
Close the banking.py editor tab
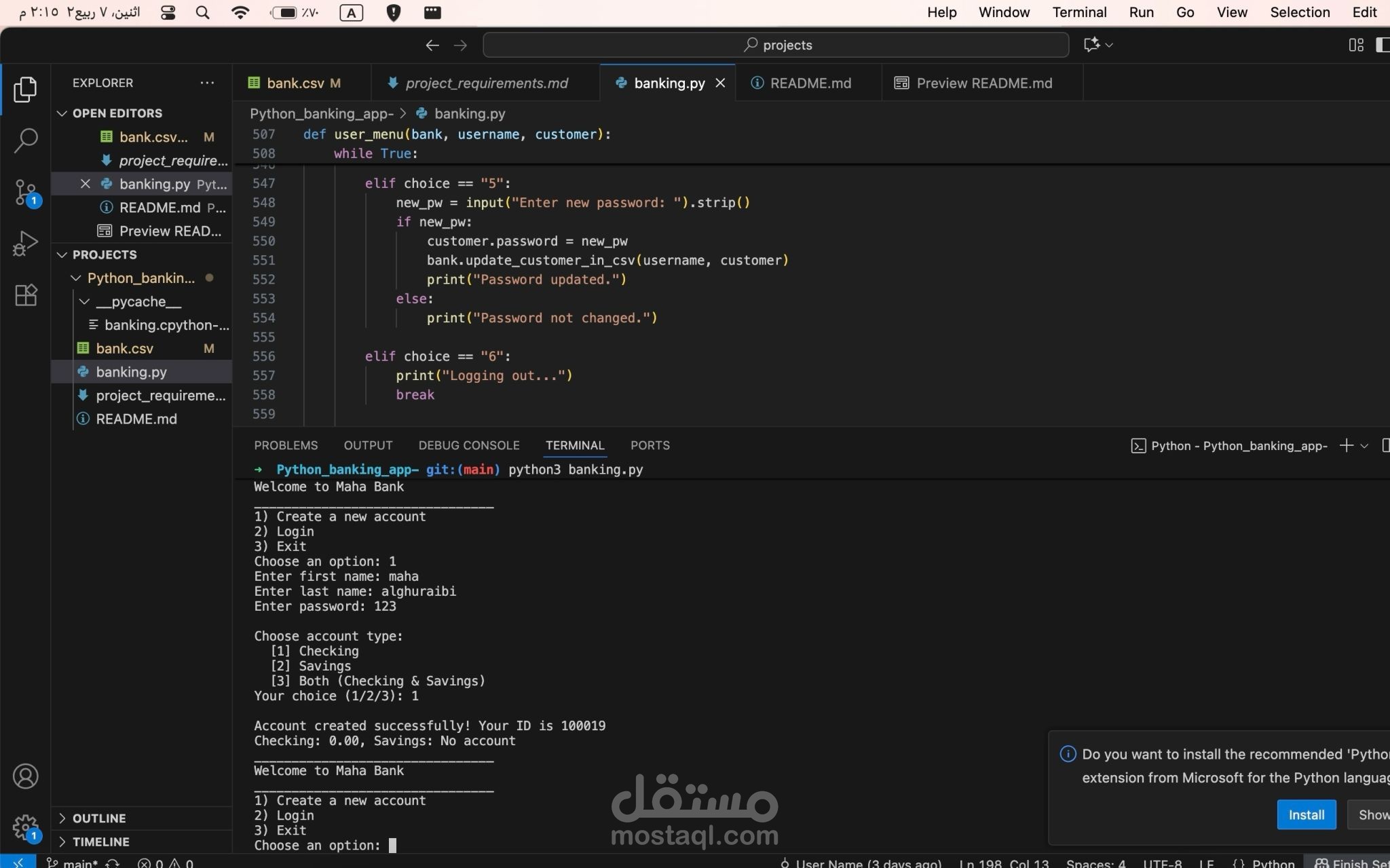(x=721, y=83)
